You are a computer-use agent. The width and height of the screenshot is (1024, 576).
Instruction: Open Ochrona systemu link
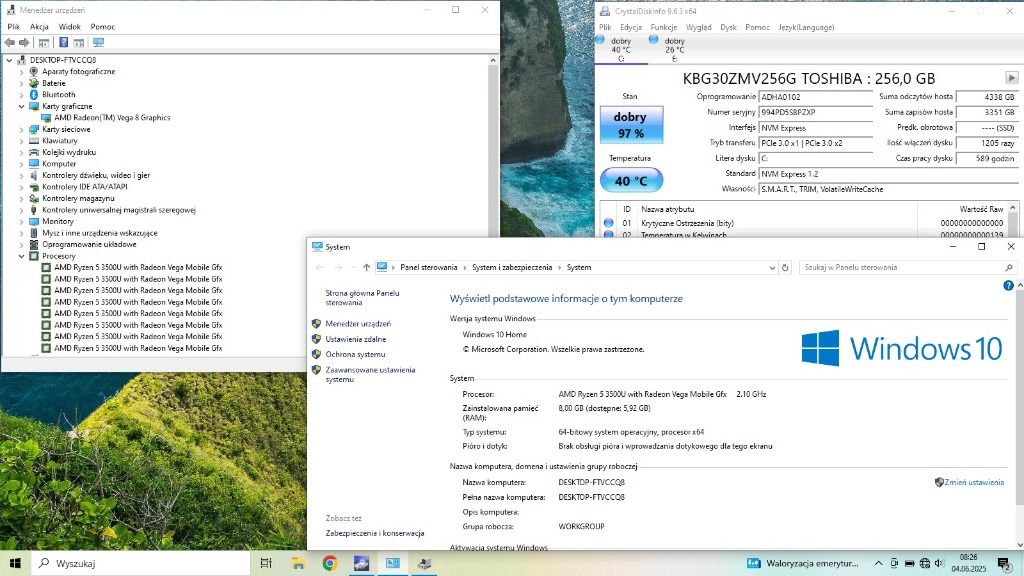click(355, 355)
